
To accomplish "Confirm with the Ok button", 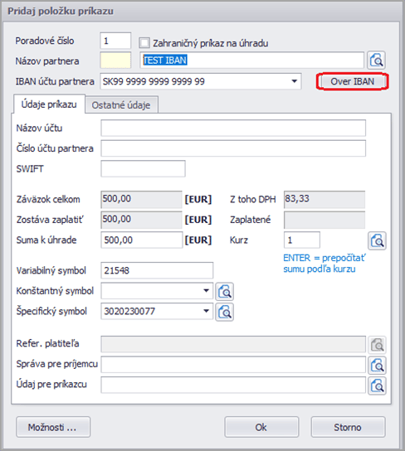I will click(261, 427).
